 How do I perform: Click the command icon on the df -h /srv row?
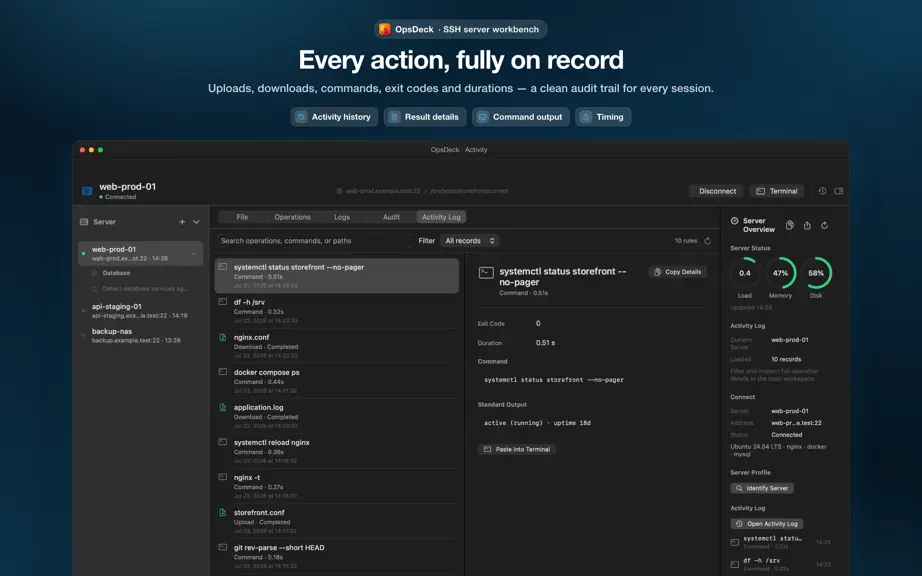pyautogui.click(x=223, y=302)
